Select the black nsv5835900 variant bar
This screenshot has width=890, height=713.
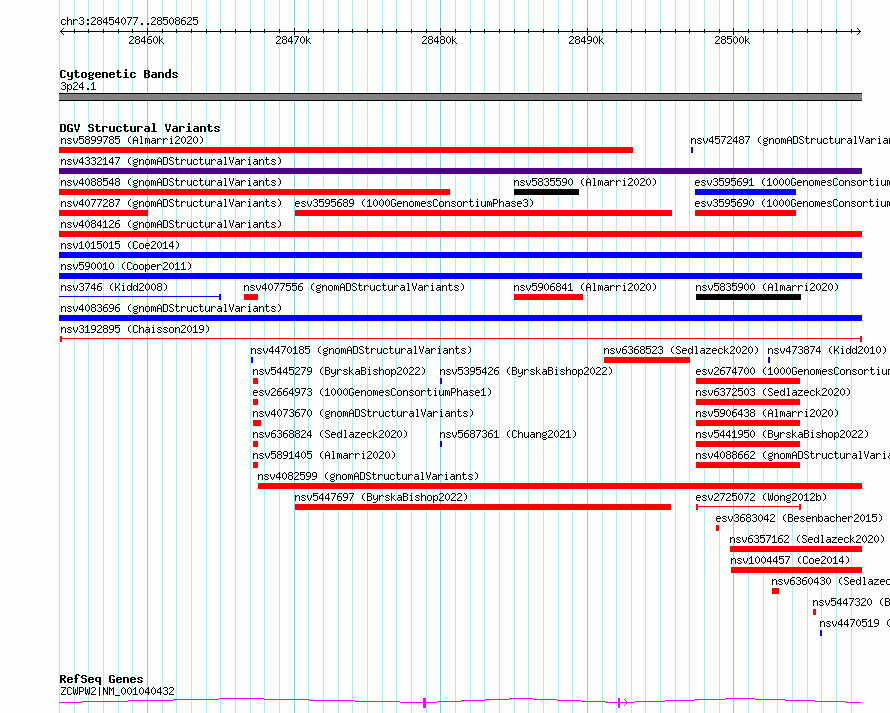point(748,297)
